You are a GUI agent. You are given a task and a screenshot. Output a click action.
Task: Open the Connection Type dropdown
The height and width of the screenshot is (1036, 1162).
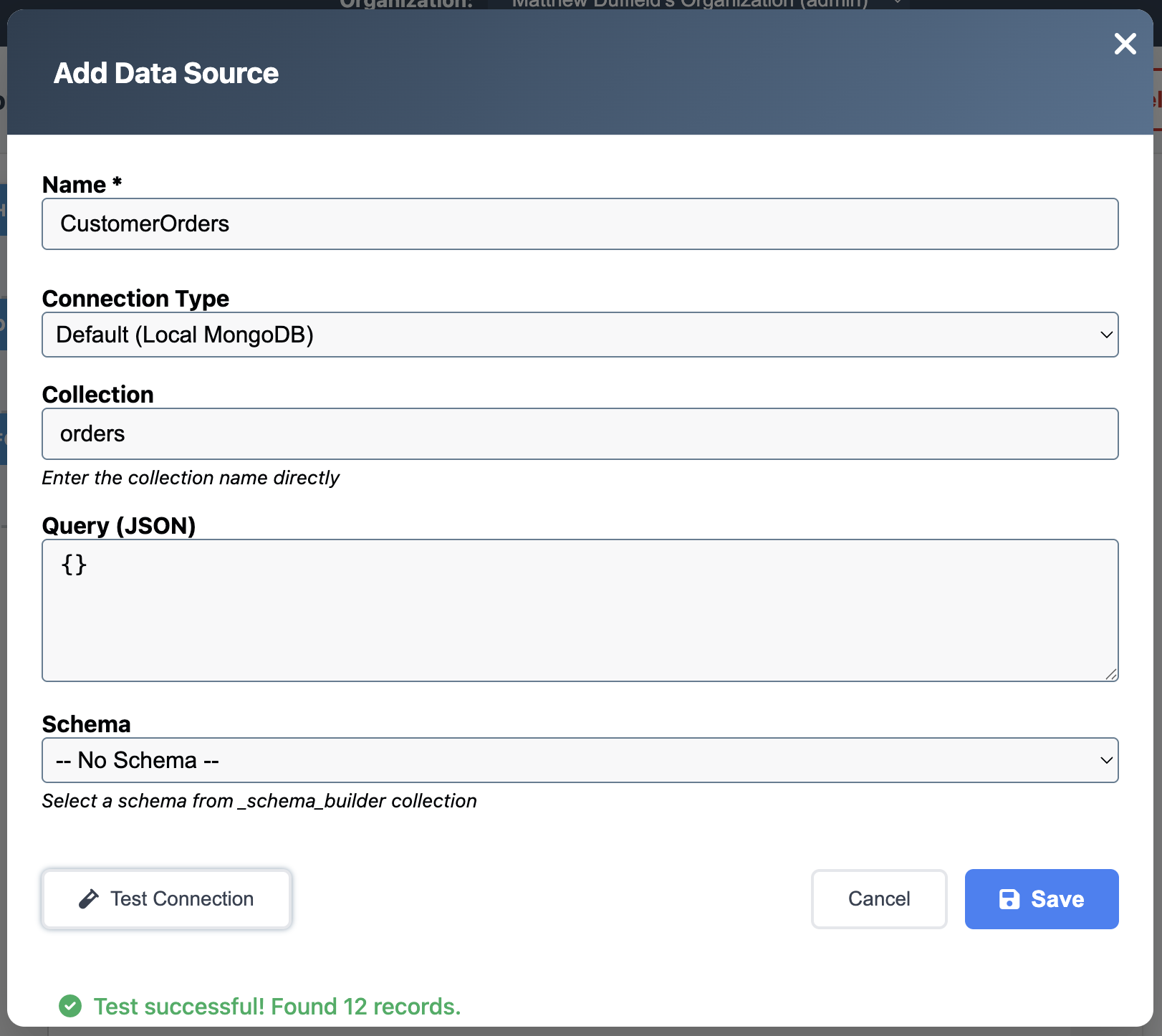click(580, 335)
